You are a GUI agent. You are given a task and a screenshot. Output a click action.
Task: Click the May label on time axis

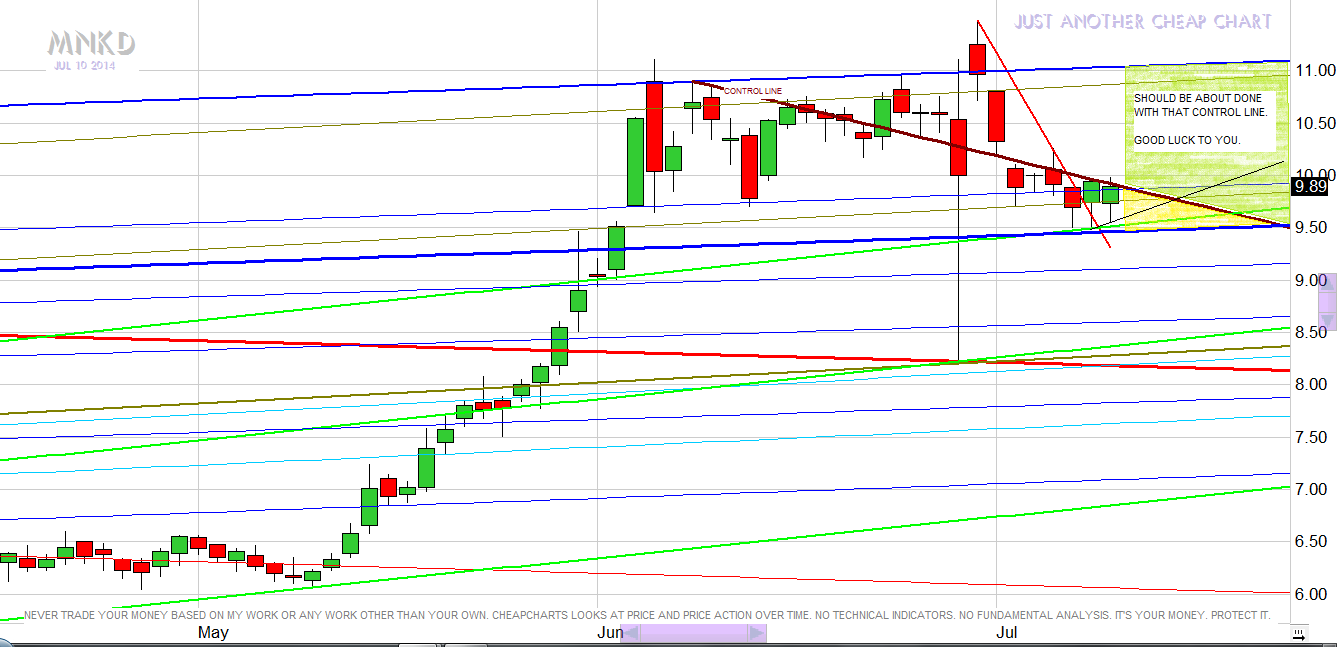pyautogui.click(x=213, y=633)
